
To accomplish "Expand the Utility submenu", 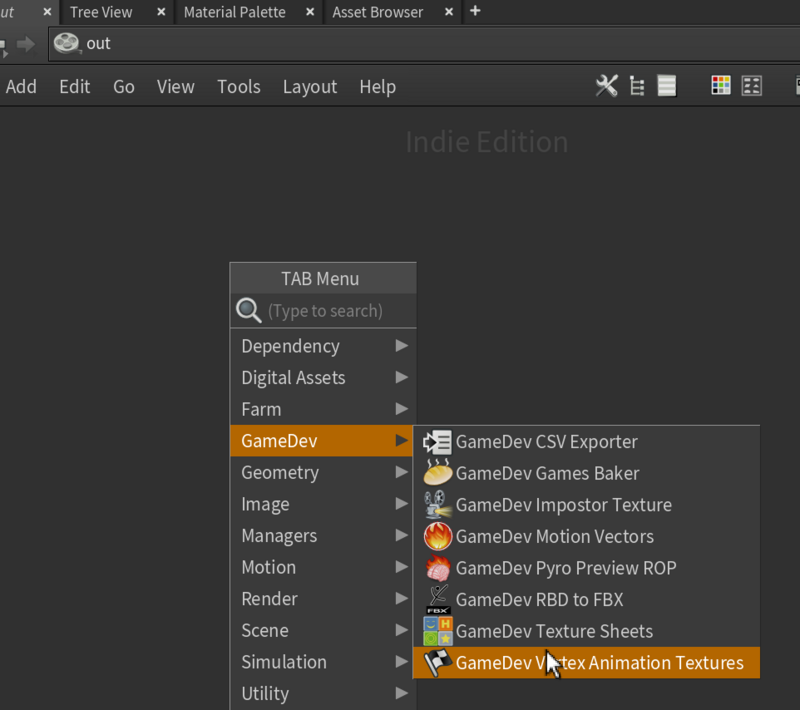I will coord(323,694).
